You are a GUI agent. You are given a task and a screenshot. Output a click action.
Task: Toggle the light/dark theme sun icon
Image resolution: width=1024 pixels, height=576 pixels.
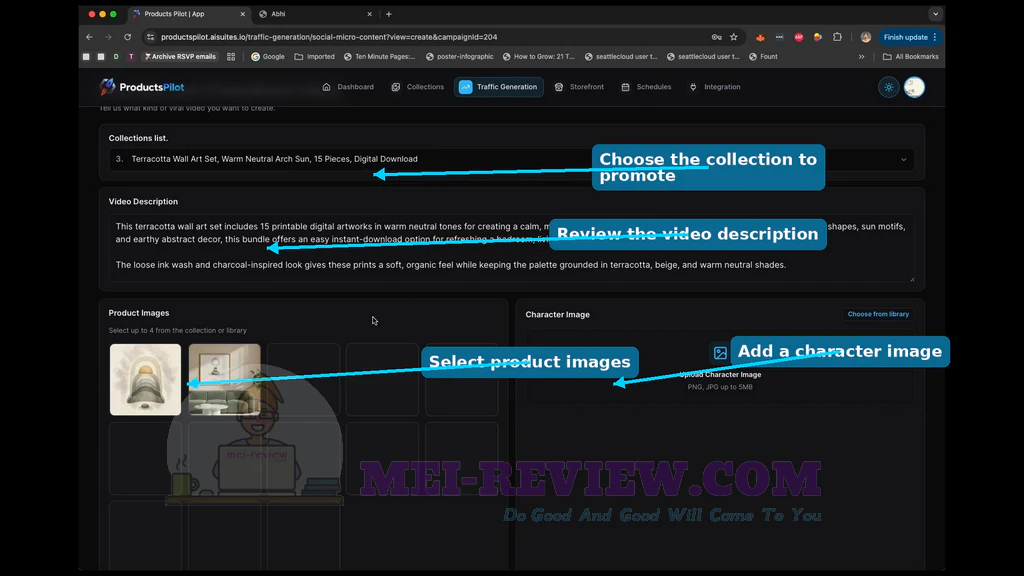coord(889,87)
